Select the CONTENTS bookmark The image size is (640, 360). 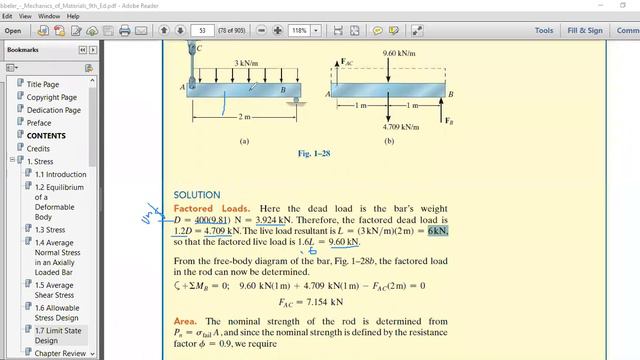pos(46,136)
